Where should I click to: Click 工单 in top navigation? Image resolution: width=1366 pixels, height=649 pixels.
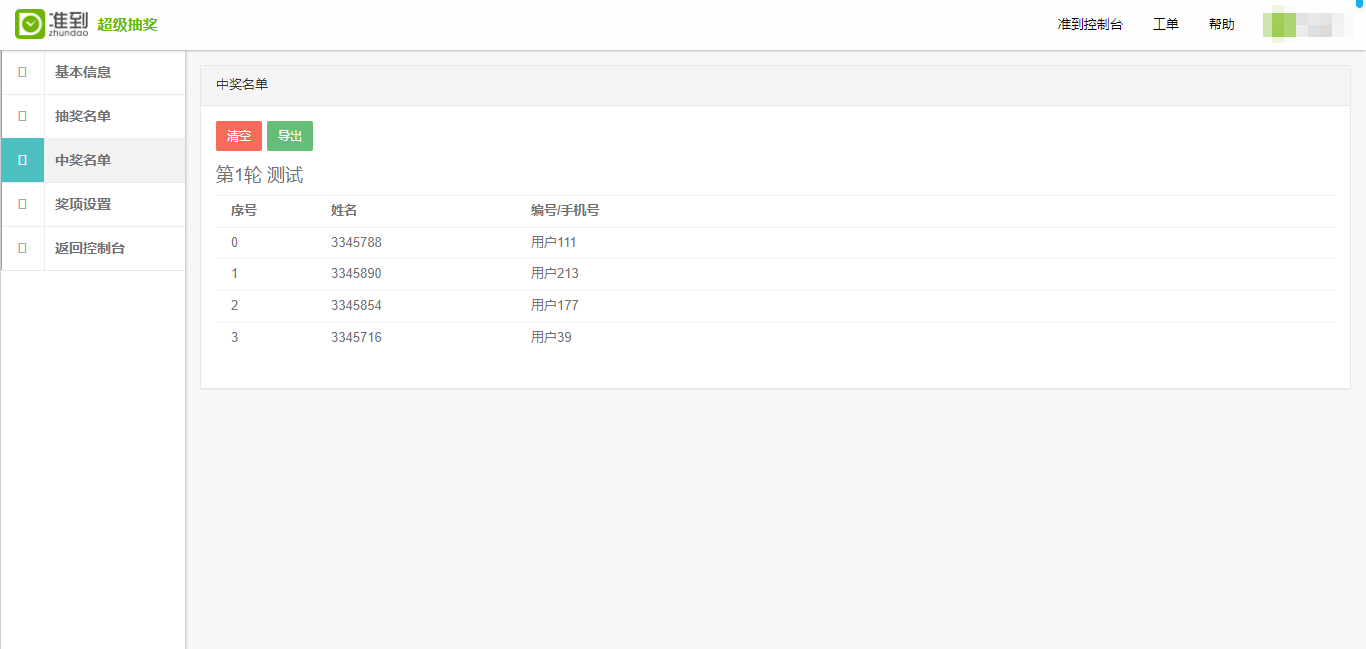(1165, 24)
